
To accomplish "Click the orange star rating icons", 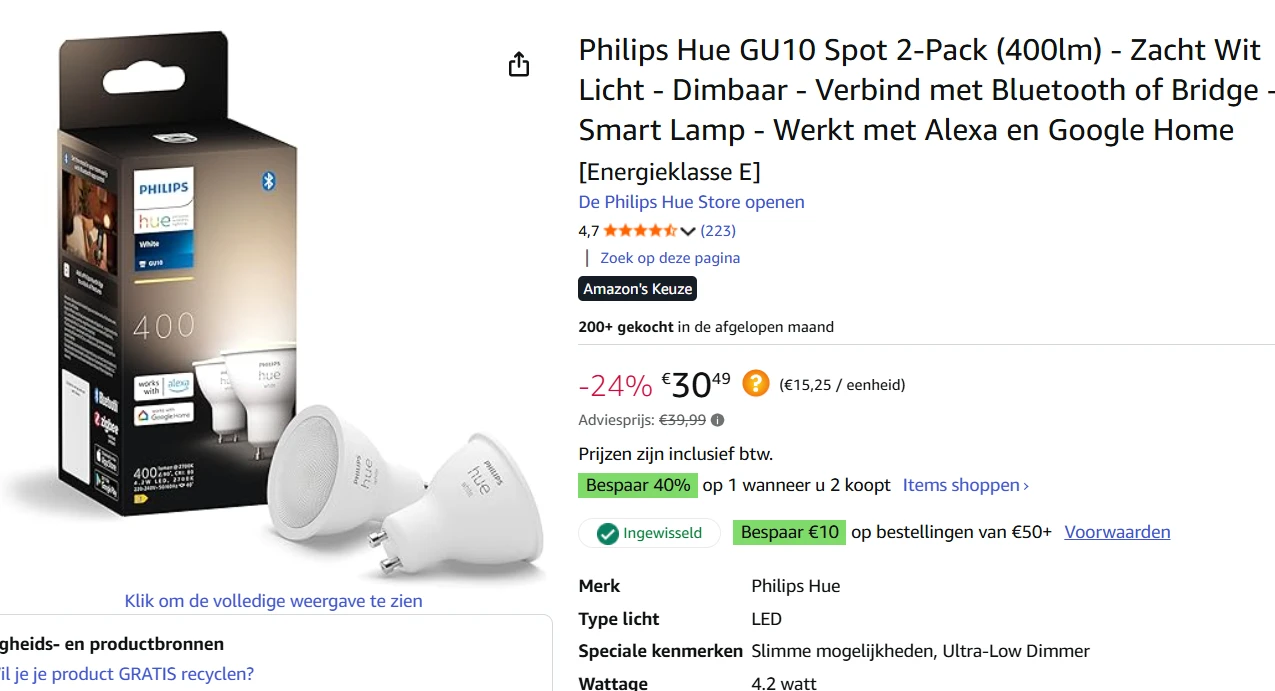I will tap(640, 231).
